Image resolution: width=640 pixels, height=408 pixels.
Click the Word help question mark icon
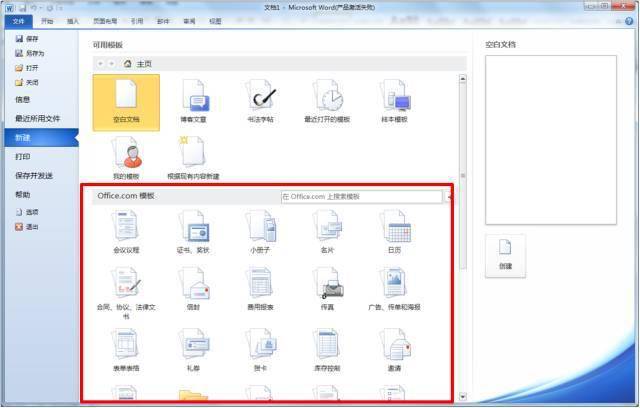point(629,21)
